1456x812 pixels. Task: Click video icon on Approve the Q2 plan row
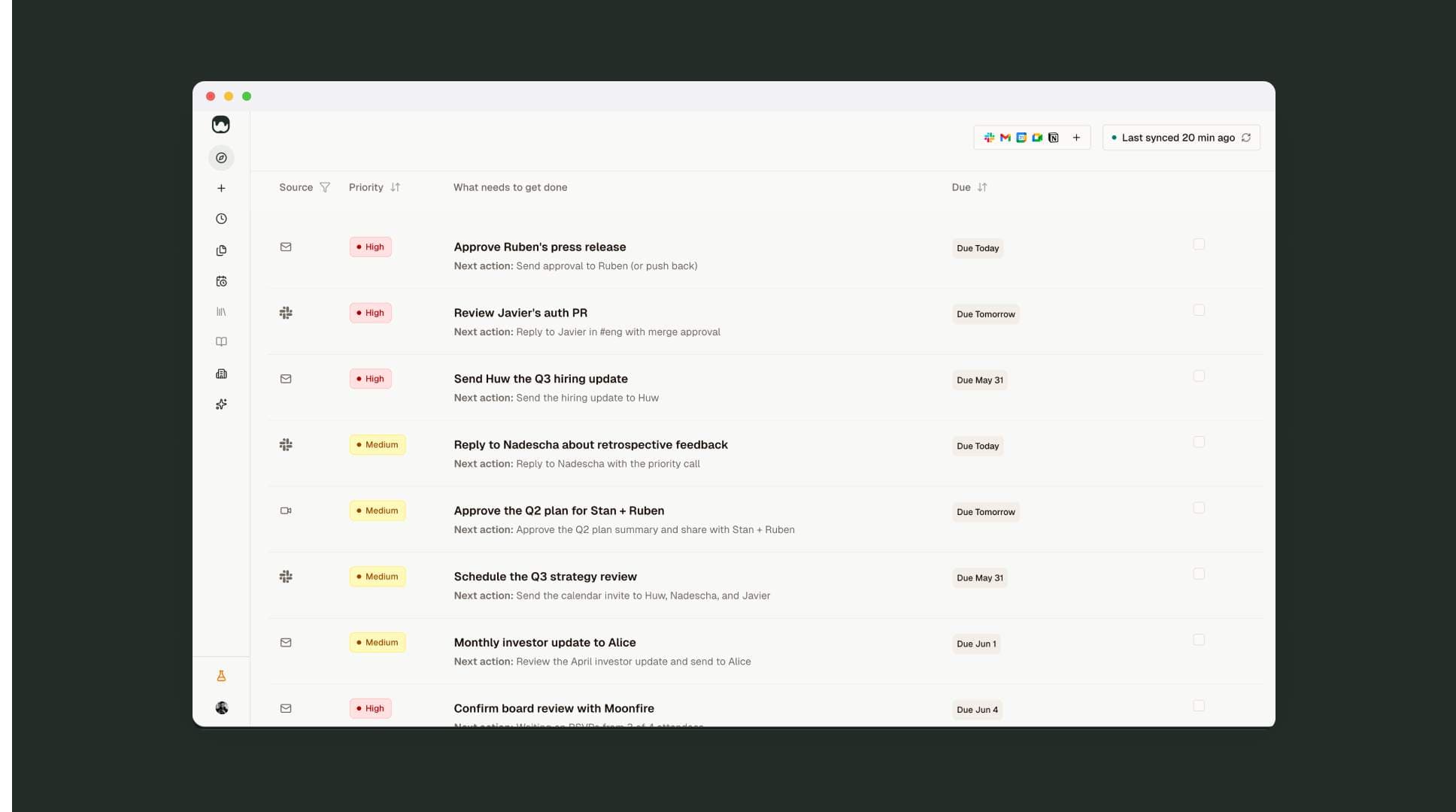click(x=286, y=511)
